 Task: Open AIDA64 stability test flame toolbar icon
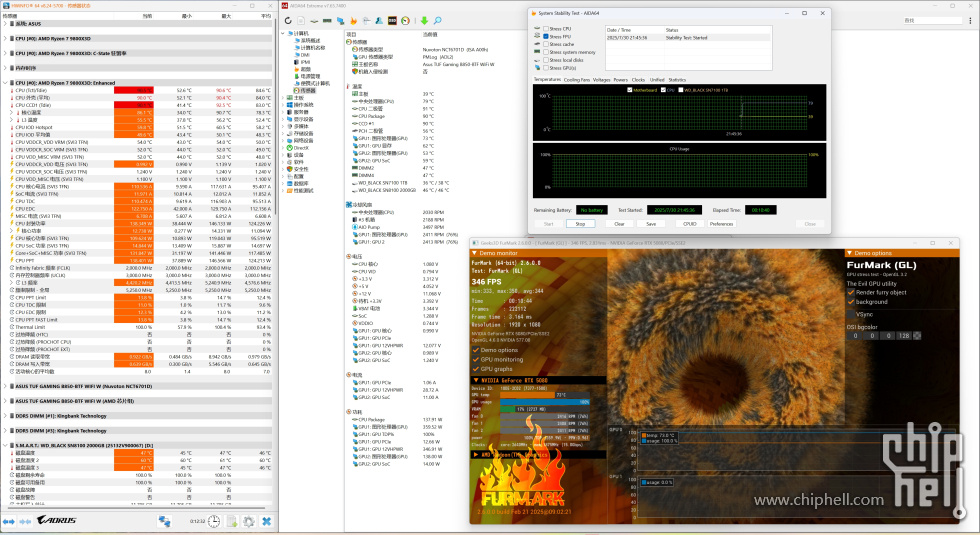click(x=354, y=21)
